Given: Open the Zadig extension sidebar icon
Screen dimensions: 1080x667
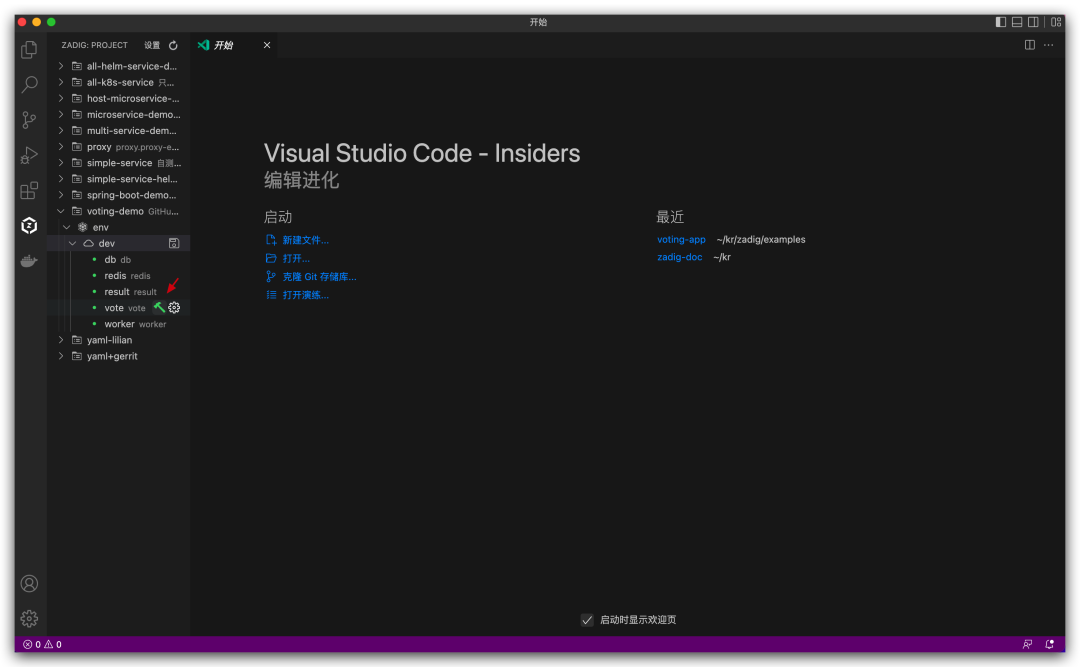Looking at the screenshot, I should click(x=28, y=226).
